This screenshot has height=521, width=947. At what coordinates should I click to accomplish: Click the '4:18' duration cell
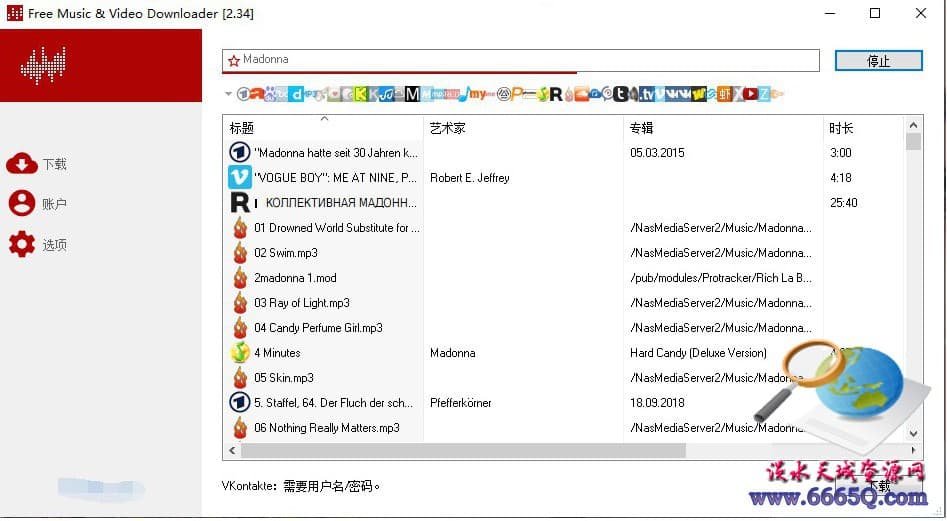[841, 177]
